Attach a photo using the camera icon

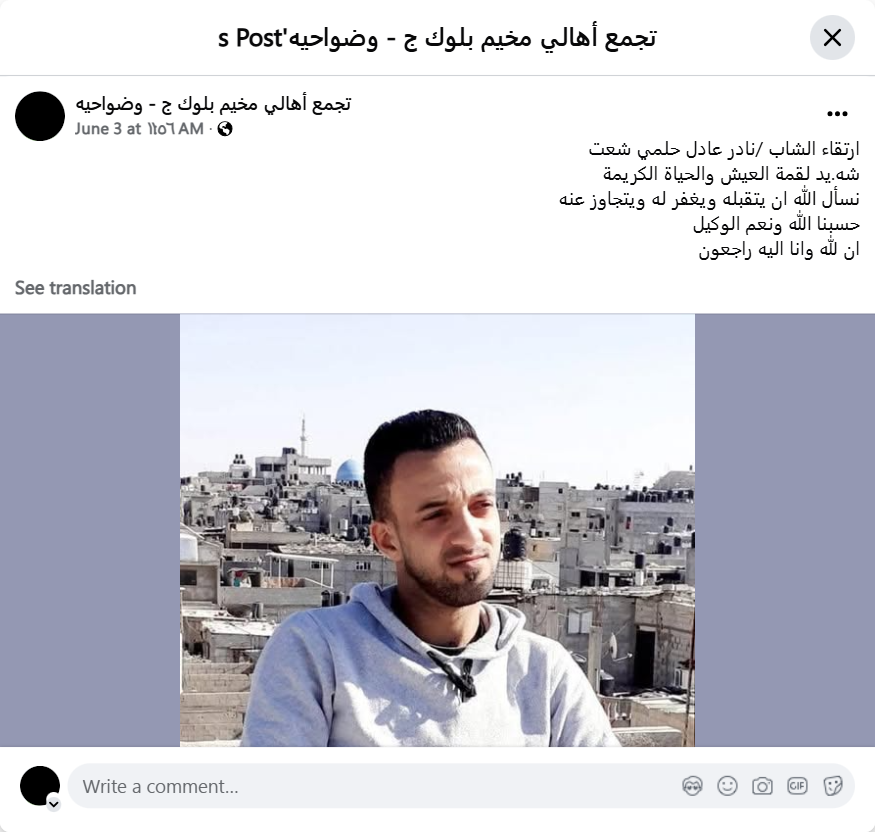(762, 786)
